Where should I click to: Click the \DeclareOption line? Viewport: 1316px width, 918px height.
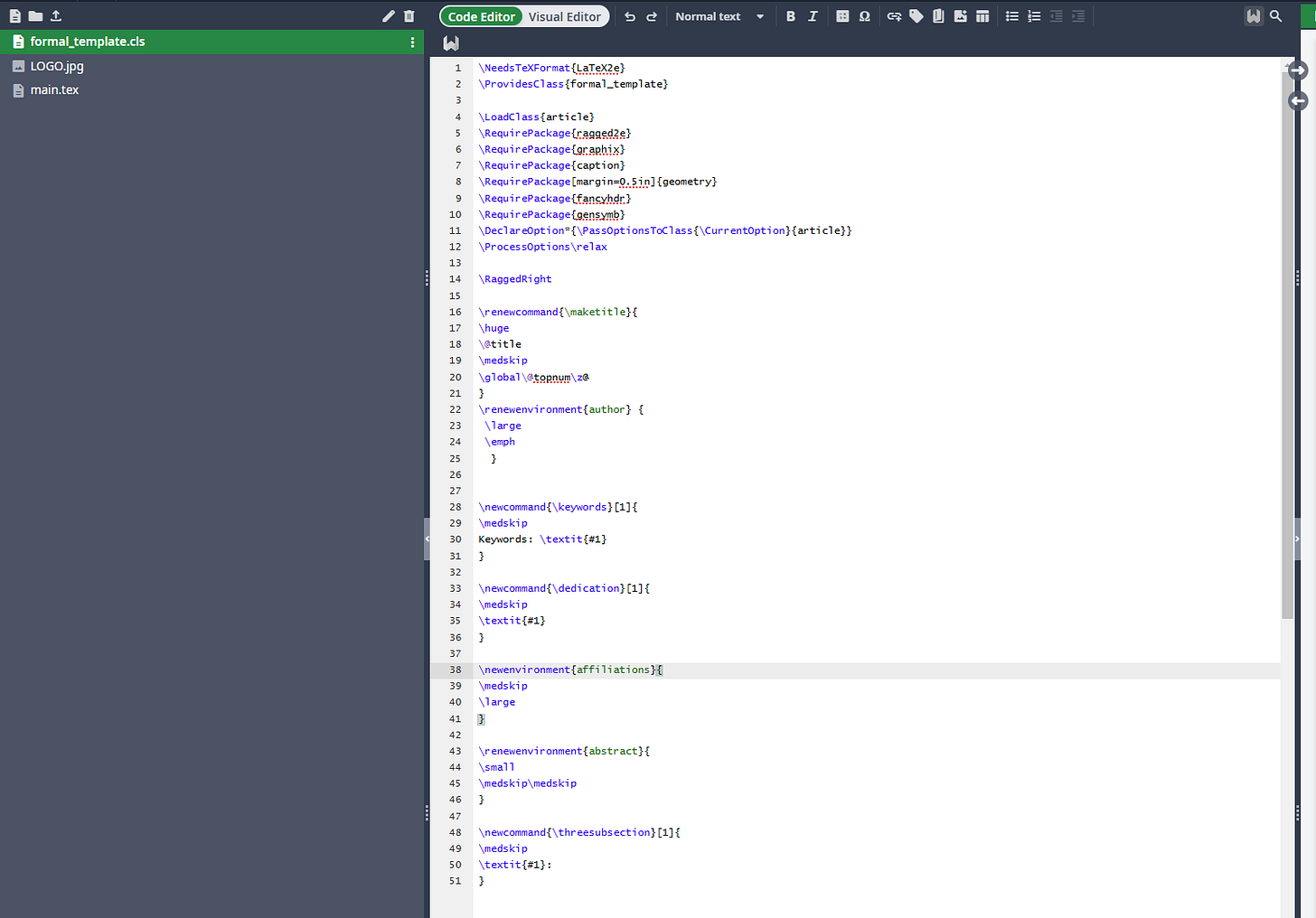pyautogui.click(x=665, y=230)
